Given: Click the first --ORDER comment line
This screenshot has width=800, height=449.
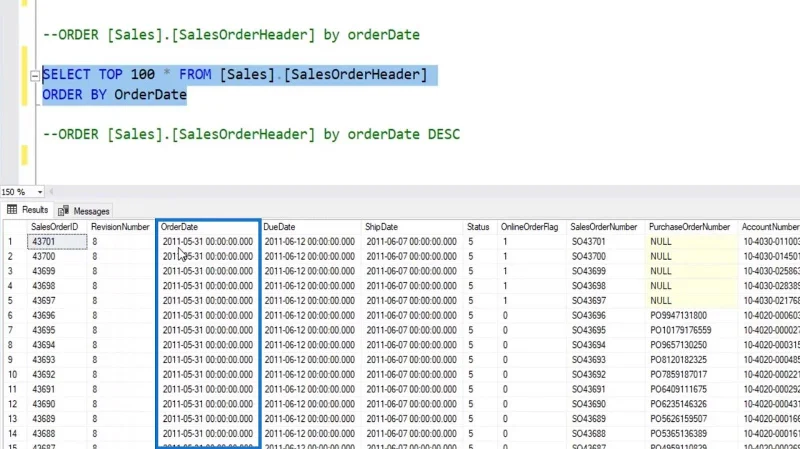Looking at the screenshot, I should coord(231,35).
